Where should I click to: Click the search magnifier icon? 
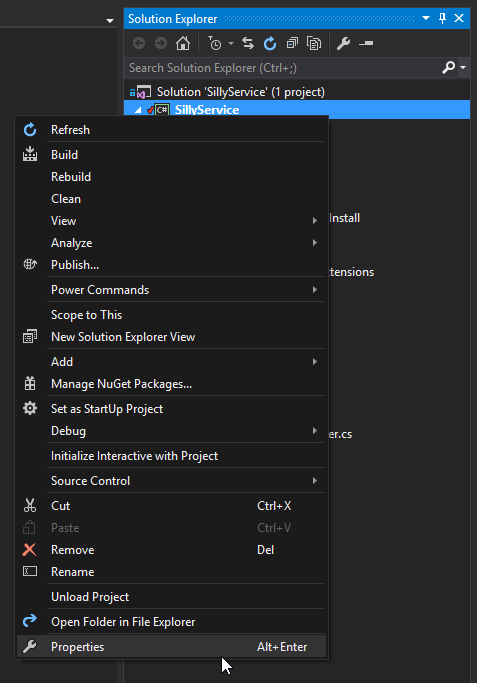click(x=448, y=68)
